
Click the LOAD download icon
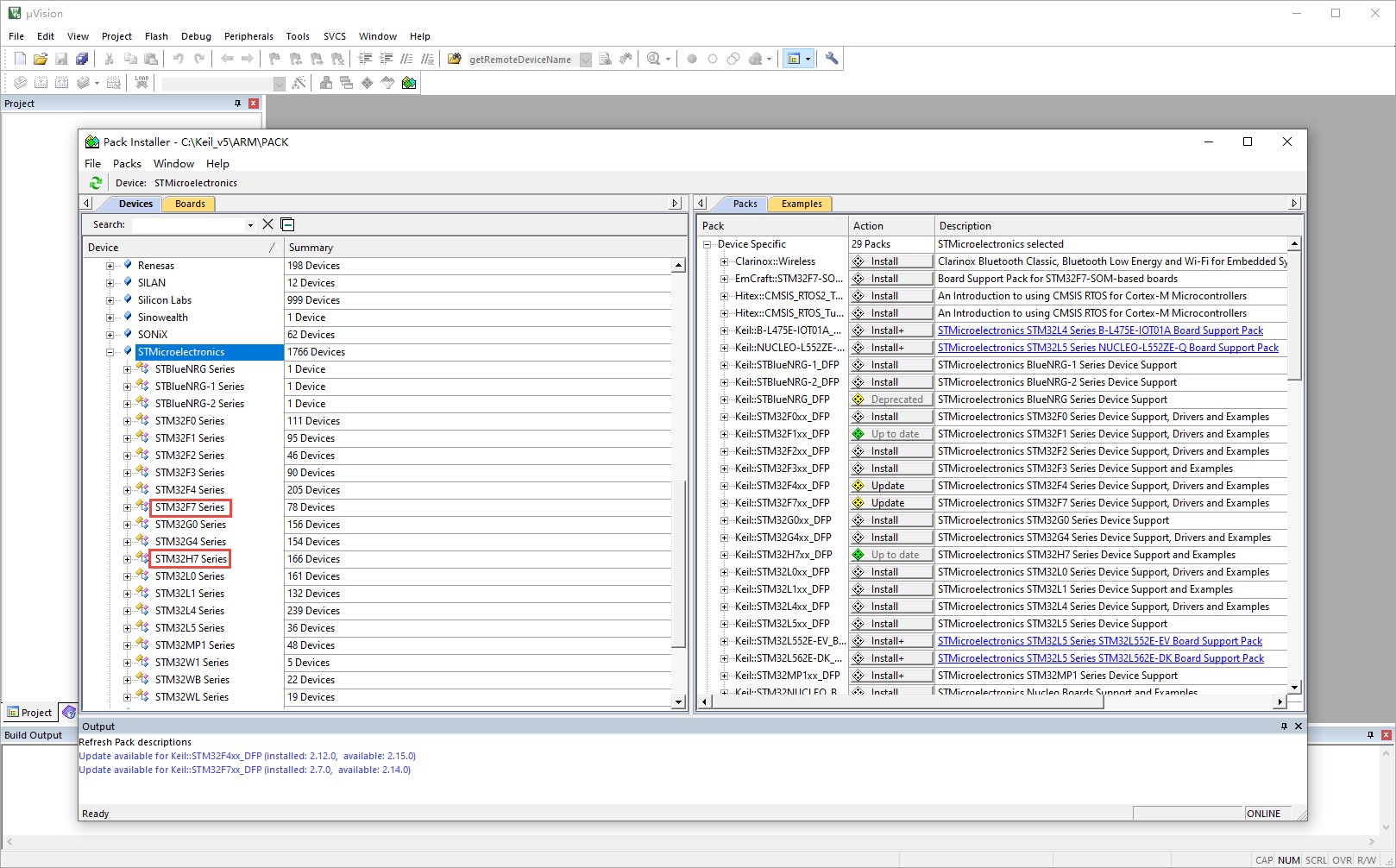(x=141, y=83)
